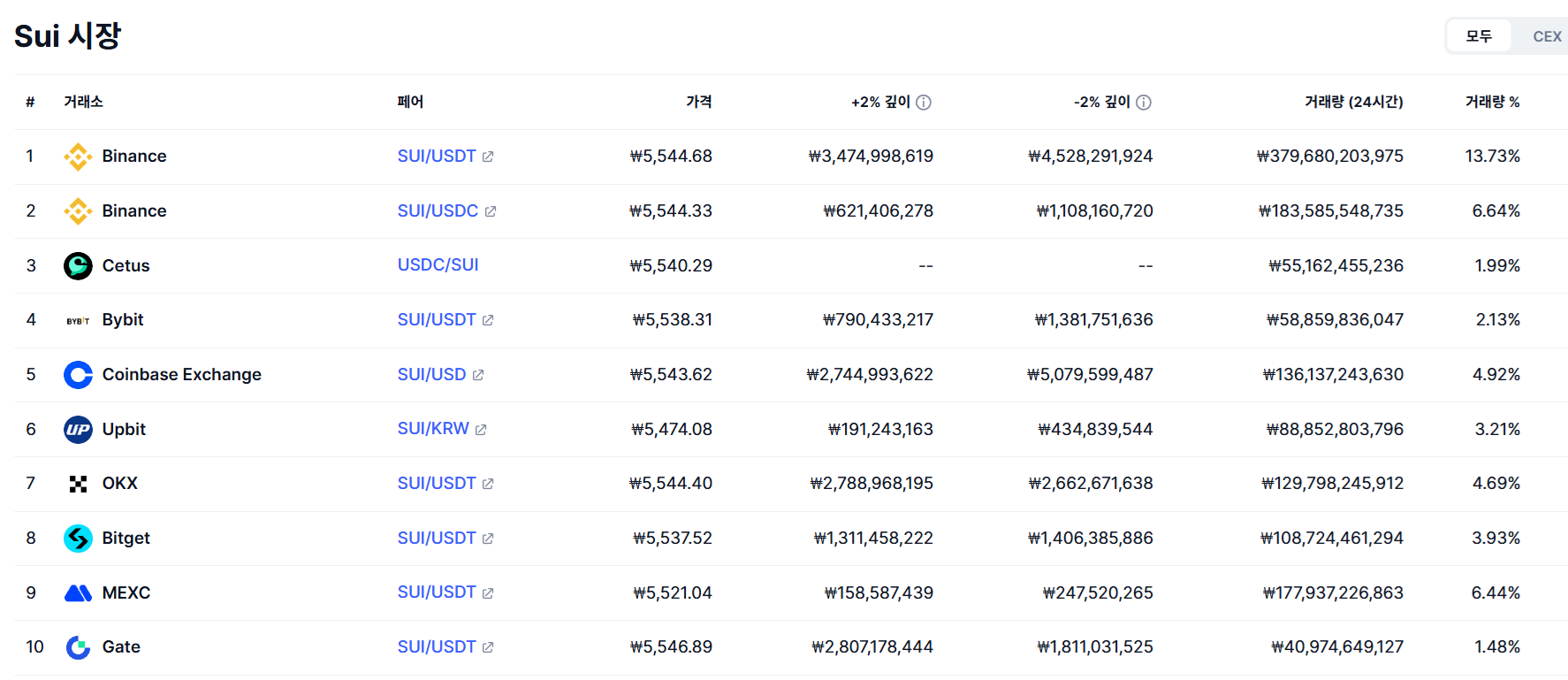Click the Binance logo in row 2
The width and height of the screenshot is (1568, 680).
coord(78,211)
